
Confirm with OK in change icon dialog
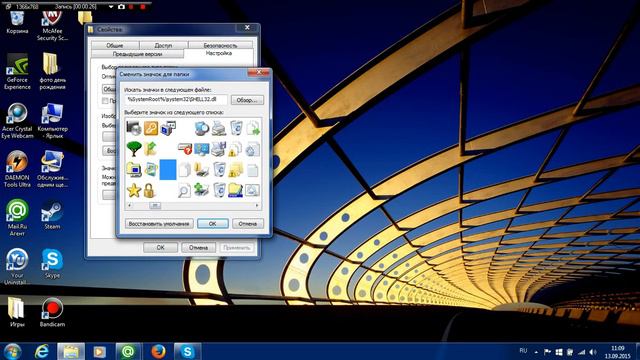pyautogui.click(x=213, y=224)
